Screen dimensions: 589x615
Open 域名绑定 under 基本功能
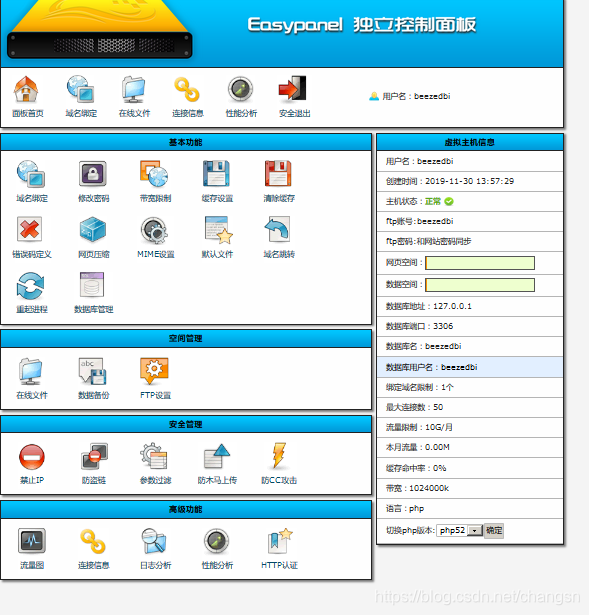(31, 174)
